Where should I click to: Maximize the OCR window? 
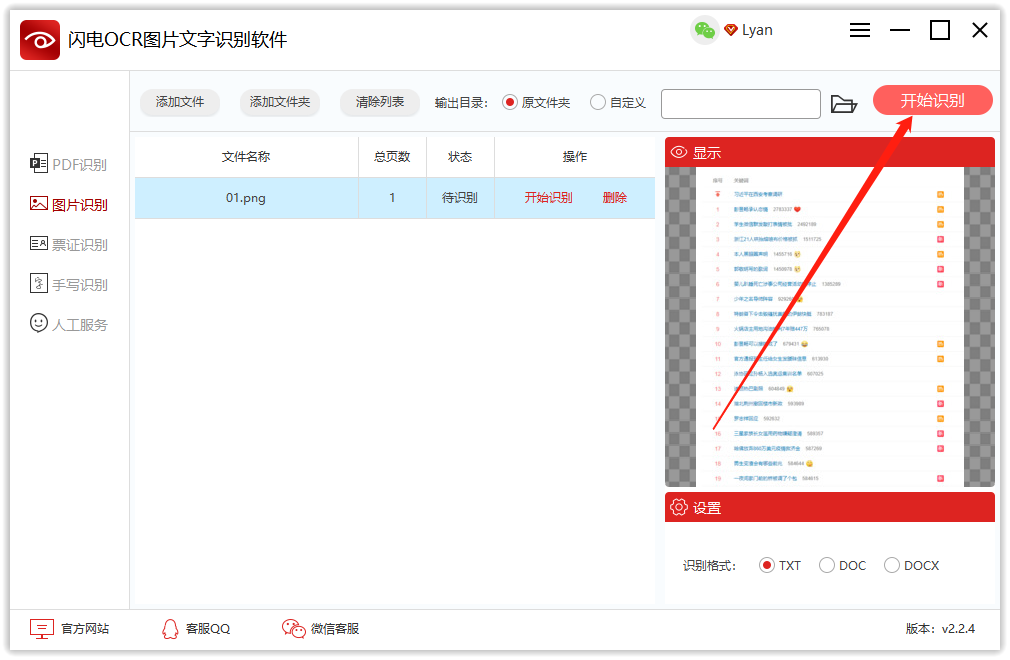point(940,30)
